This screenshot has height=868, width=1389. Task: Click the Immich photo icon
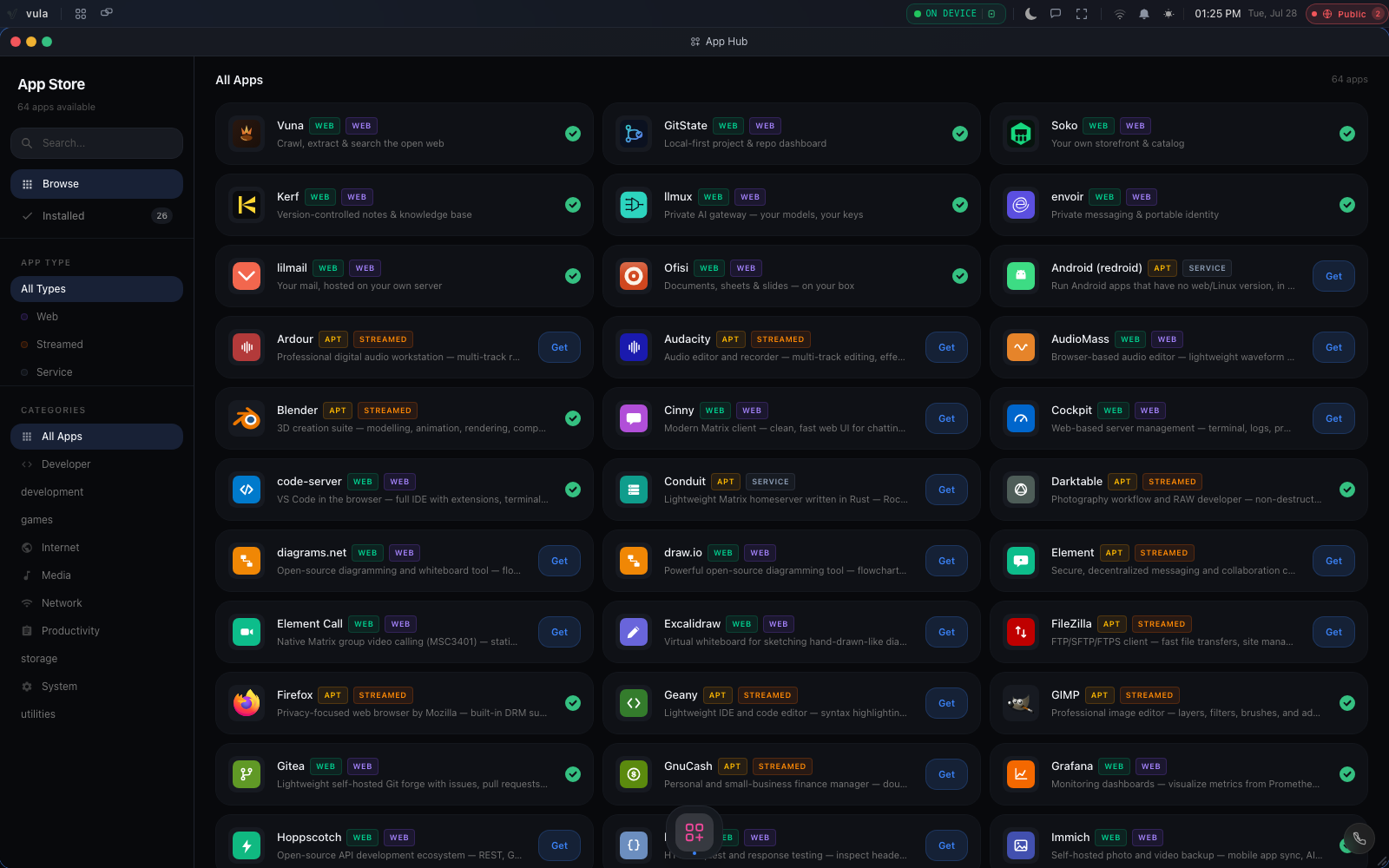[x=1021, y=845]
